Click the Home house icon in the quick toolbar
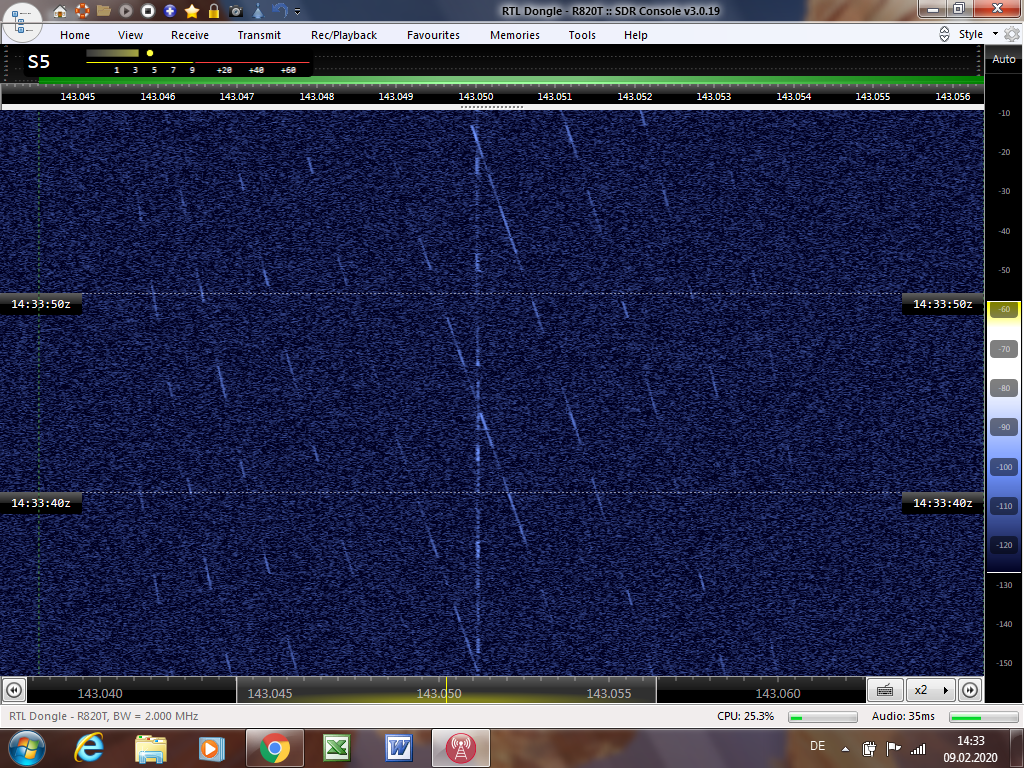Screen dimensions: 1024x768 coord(60,11)
